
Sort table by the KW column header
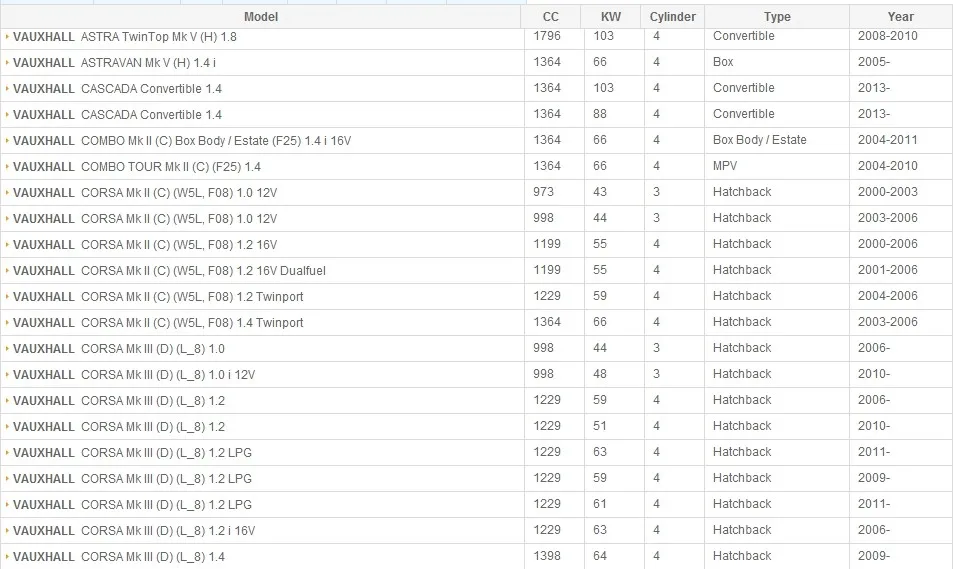click(x=611, y=17)
